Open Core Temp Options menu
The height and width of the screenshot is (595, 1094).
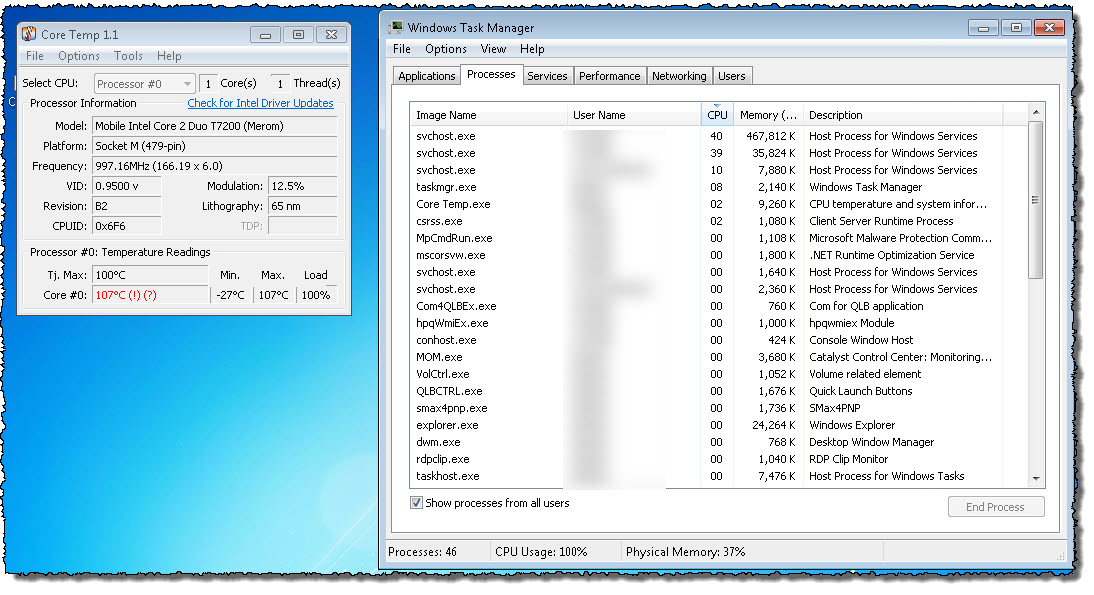tap(79, 56)
